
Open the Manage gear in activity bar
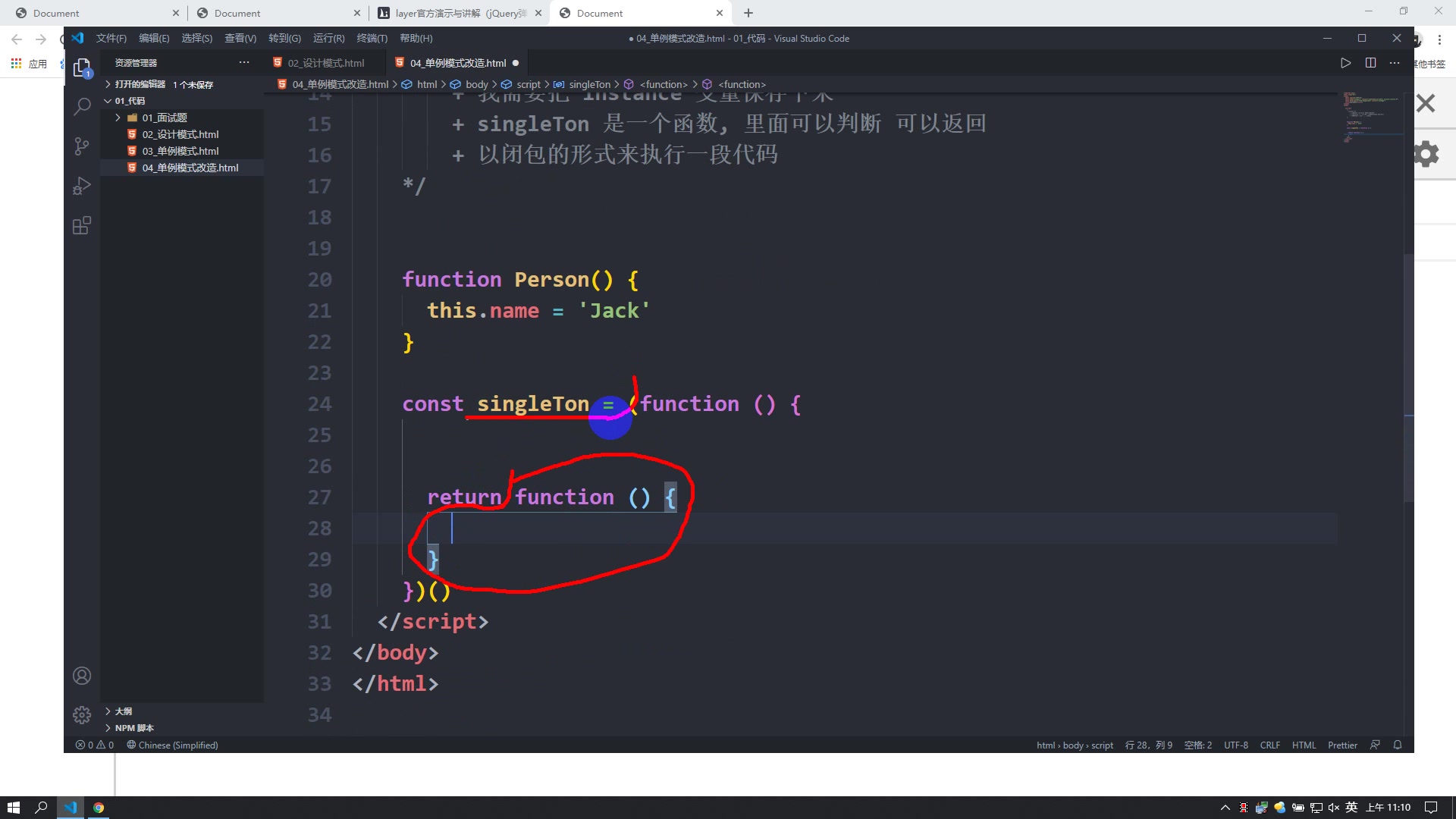(x=82, y=714)
